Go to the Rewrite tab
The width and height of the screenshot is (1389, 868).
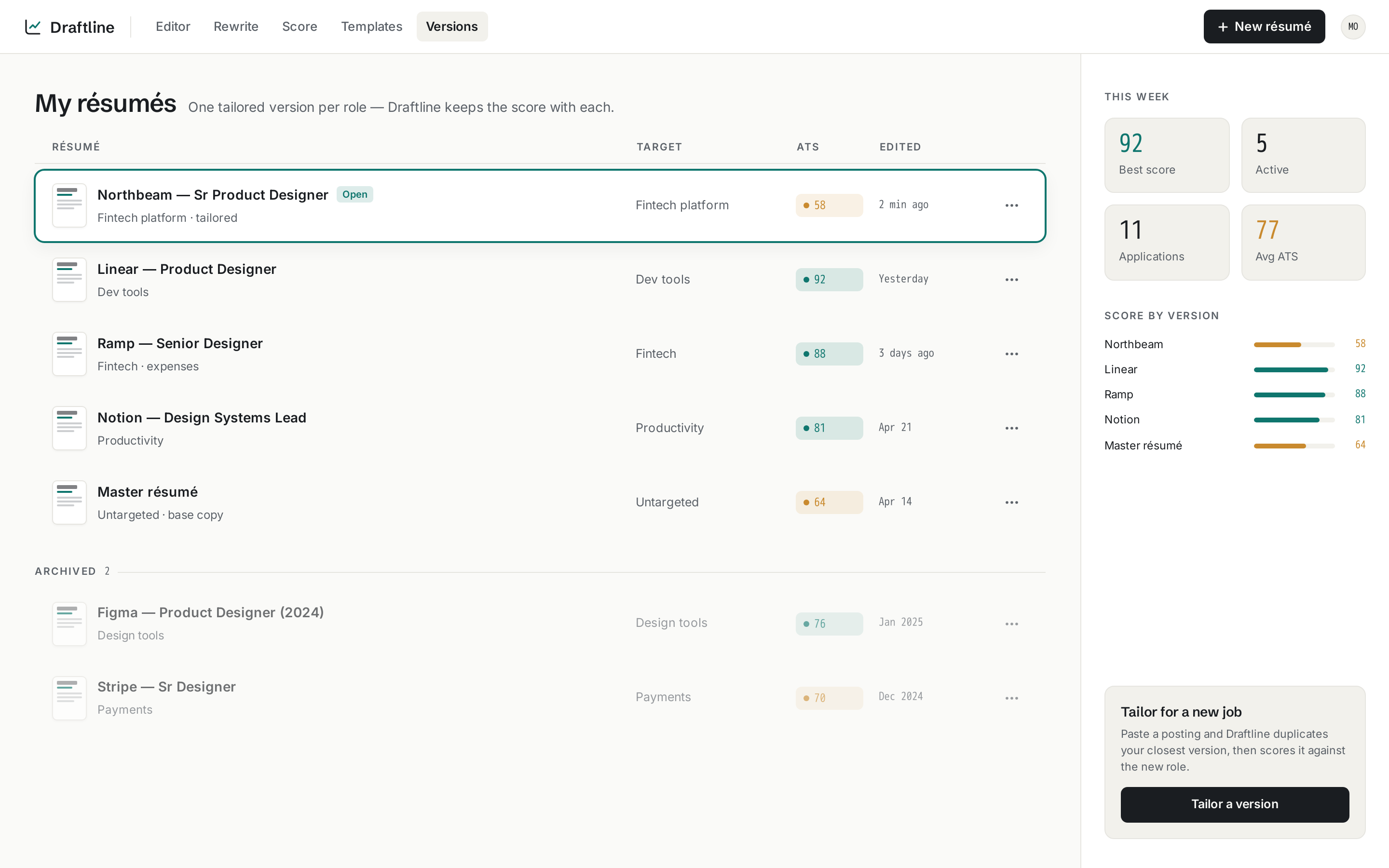(x=236, y=27)
